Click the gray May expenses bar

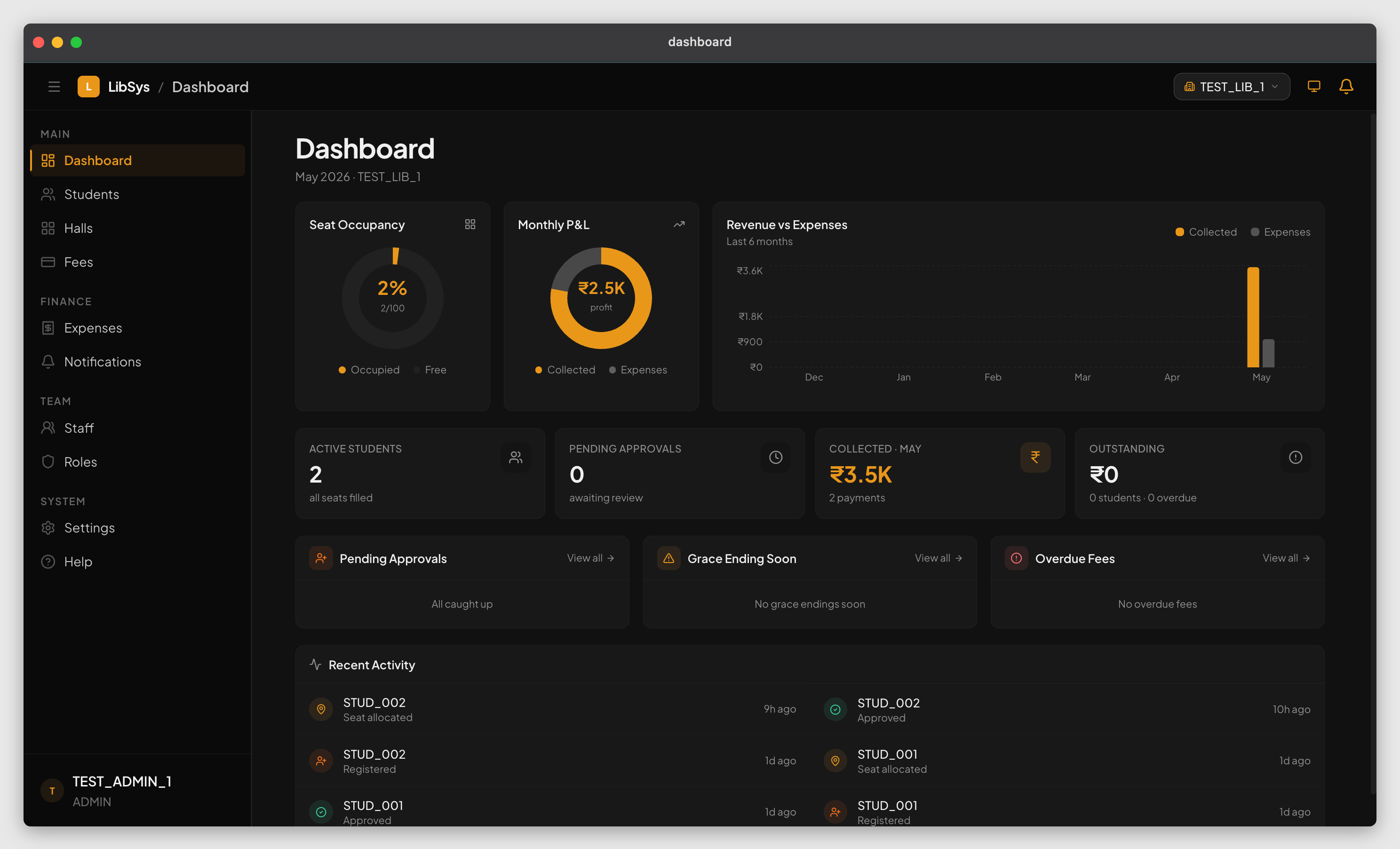point(1268,353)
